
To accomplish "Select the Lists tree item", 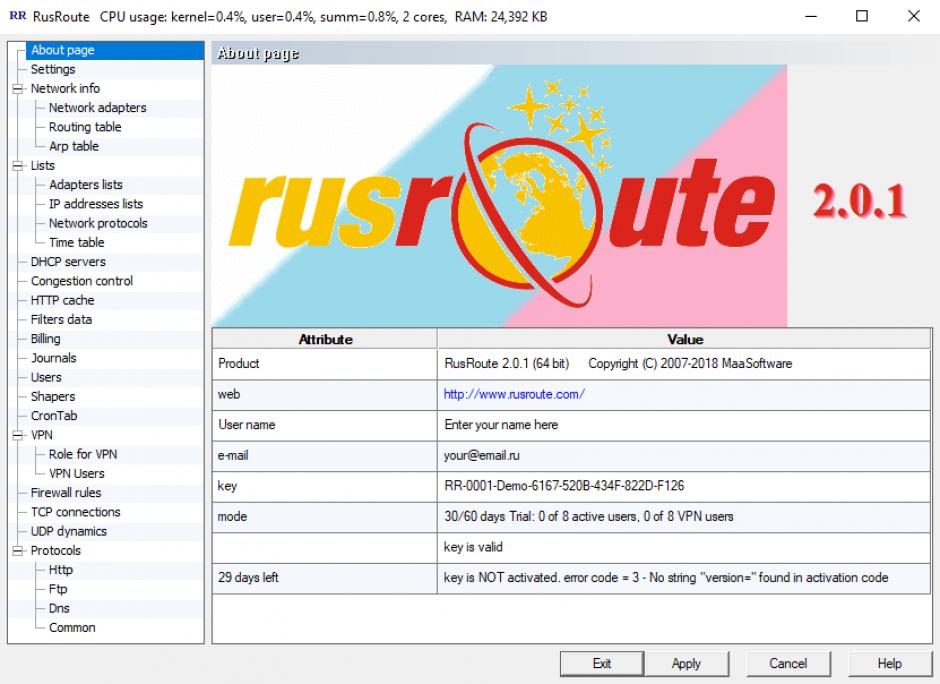I will 42,165.
